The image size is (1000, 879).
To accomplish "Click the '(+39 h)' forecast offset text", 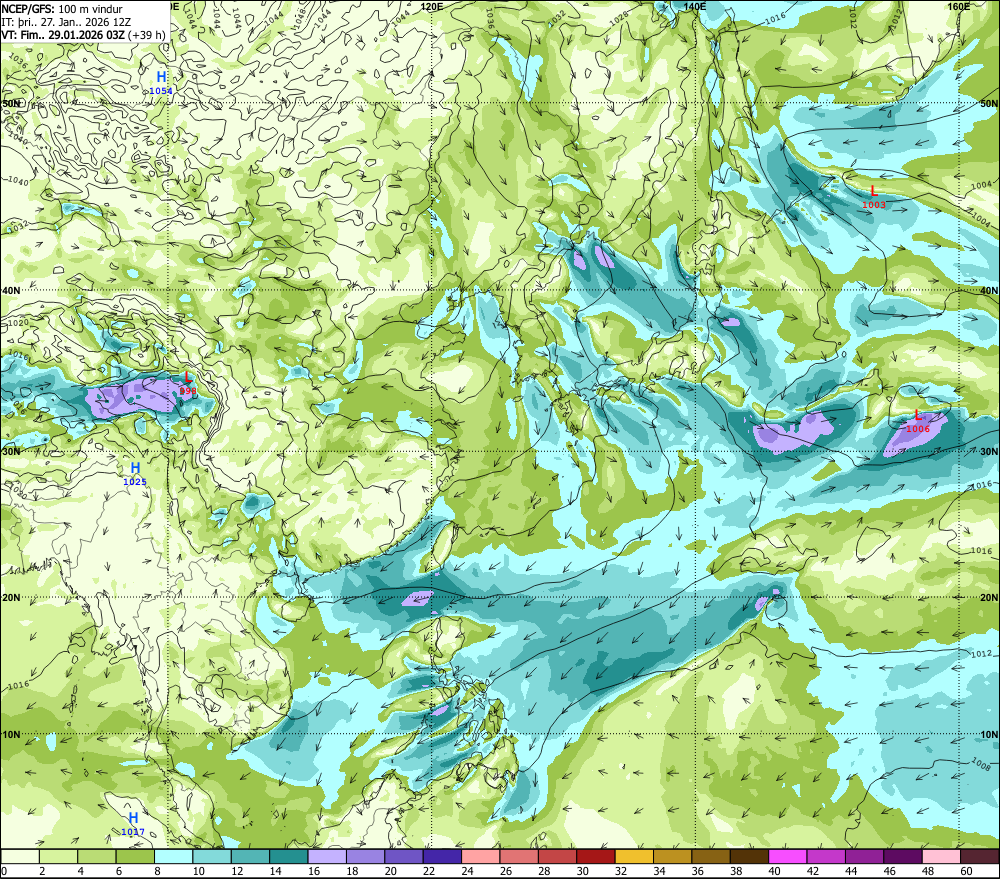I will (147, 34).
